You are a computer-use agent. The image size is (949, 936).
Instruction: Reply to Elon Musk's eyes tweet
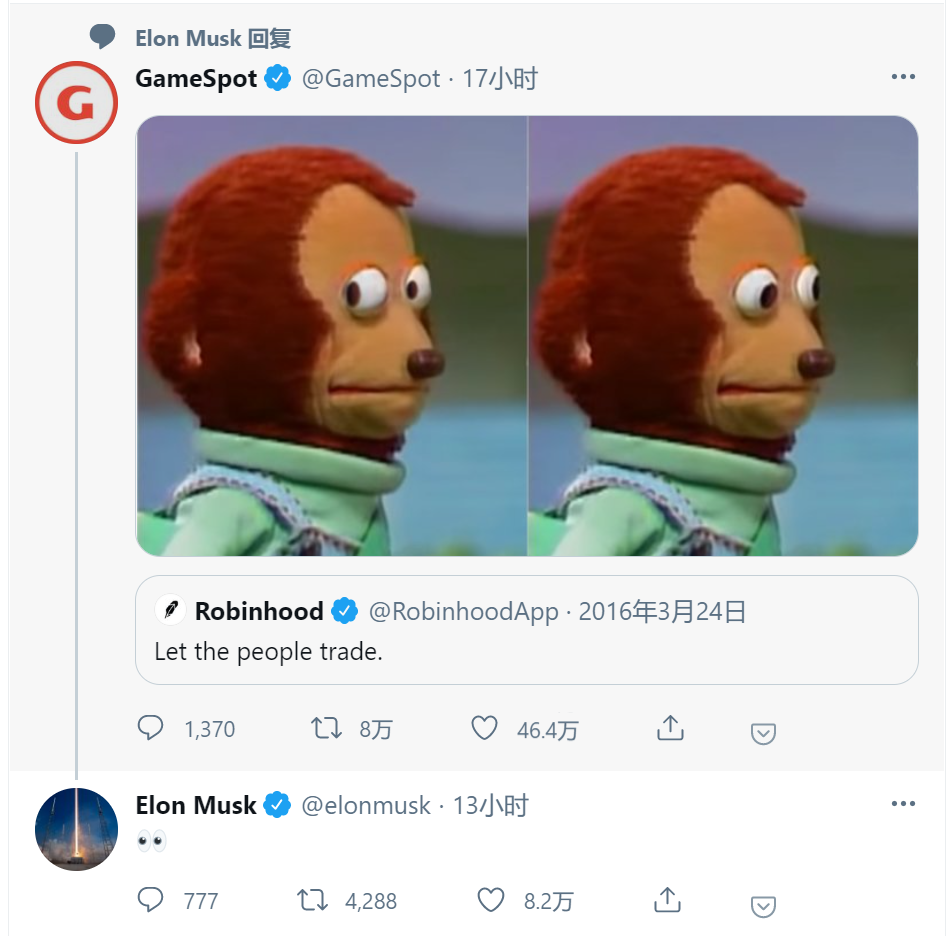tap(151, 901)
